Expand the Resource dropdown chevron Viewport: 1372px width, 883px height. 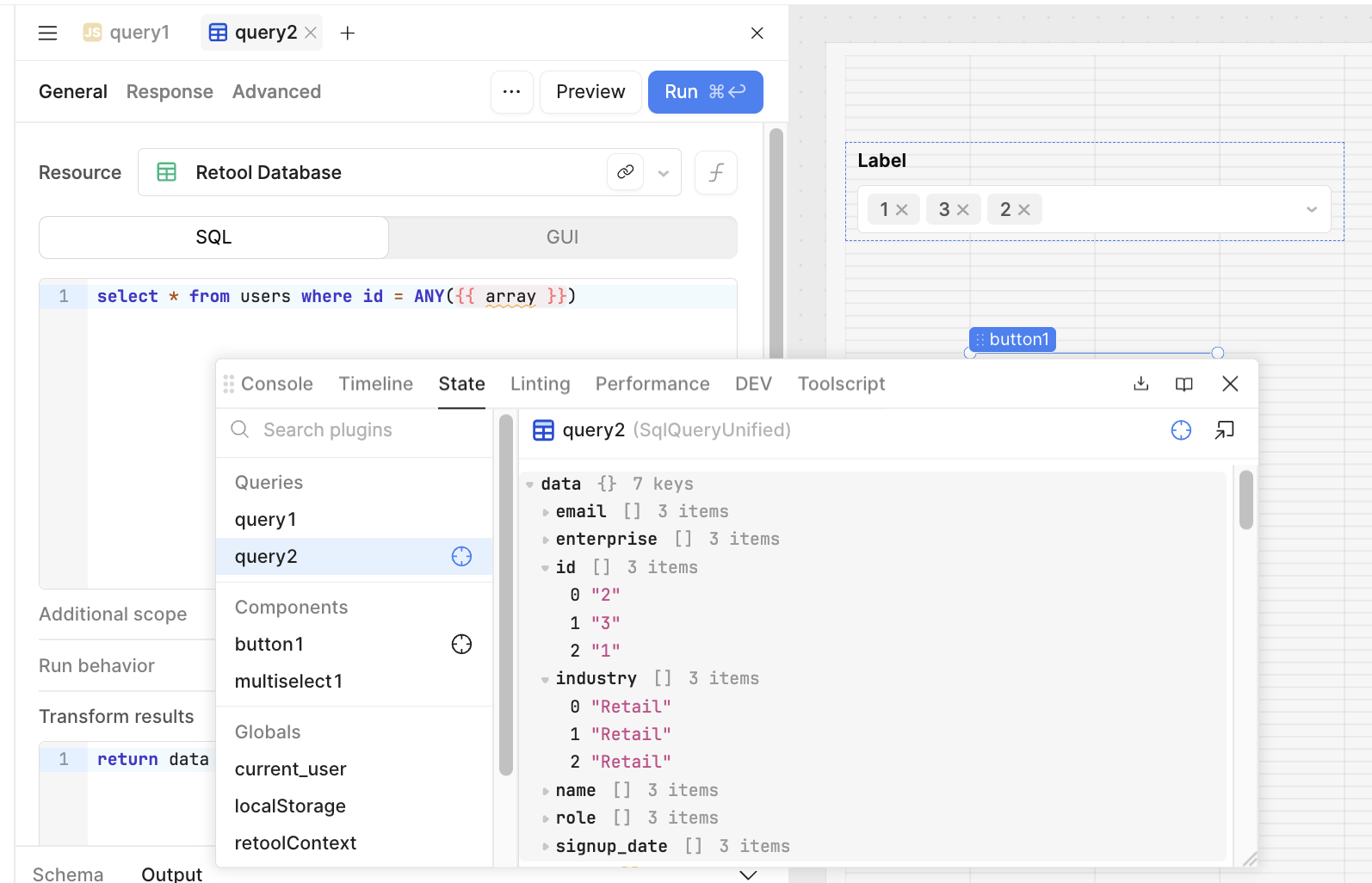(x=664, y=173)
